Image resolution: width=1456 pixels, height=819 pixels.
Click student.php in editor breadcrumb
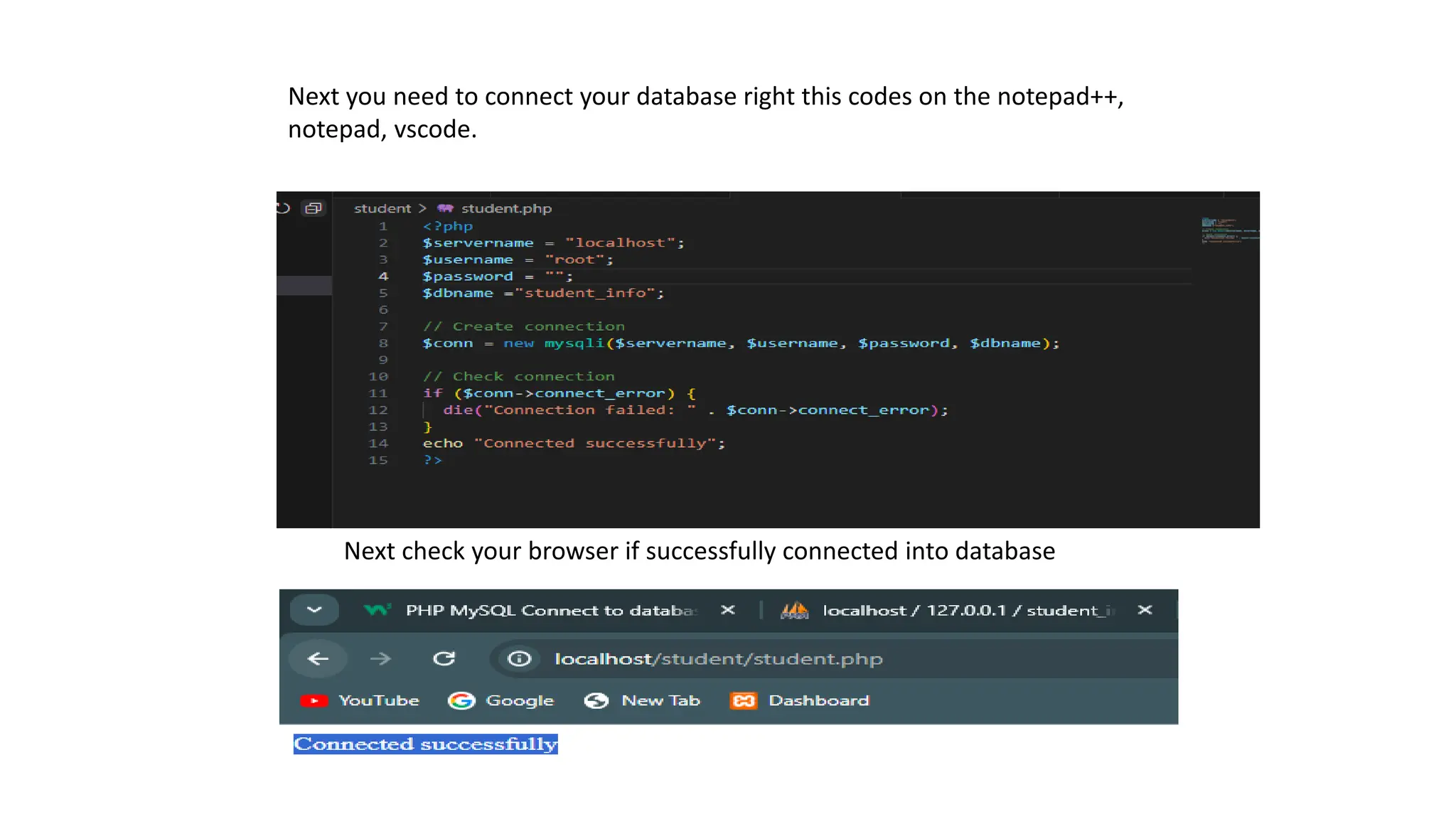coord(505,208)
